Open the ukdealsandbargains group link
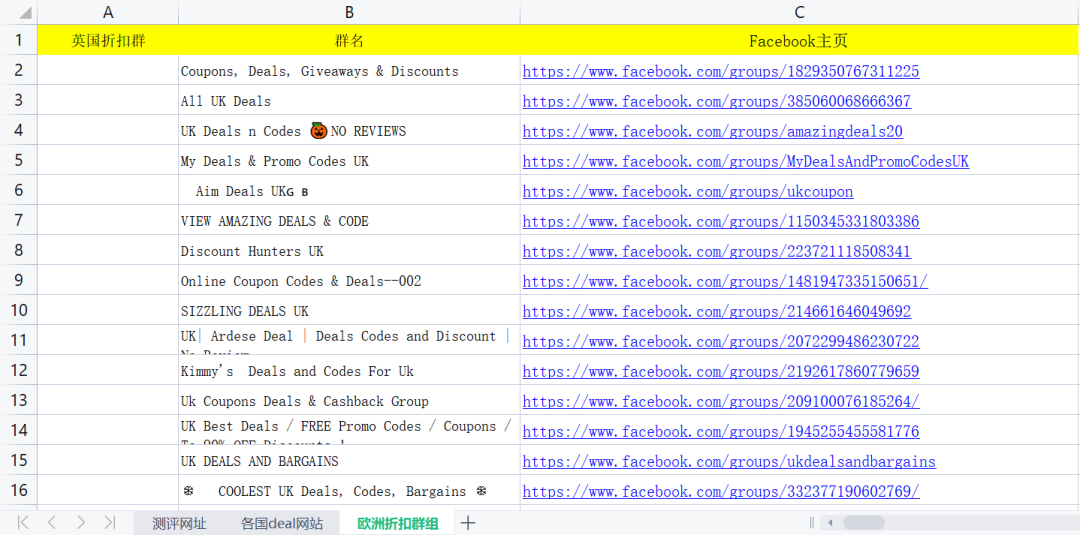The image size is (1080, 535). click(729, 462)
